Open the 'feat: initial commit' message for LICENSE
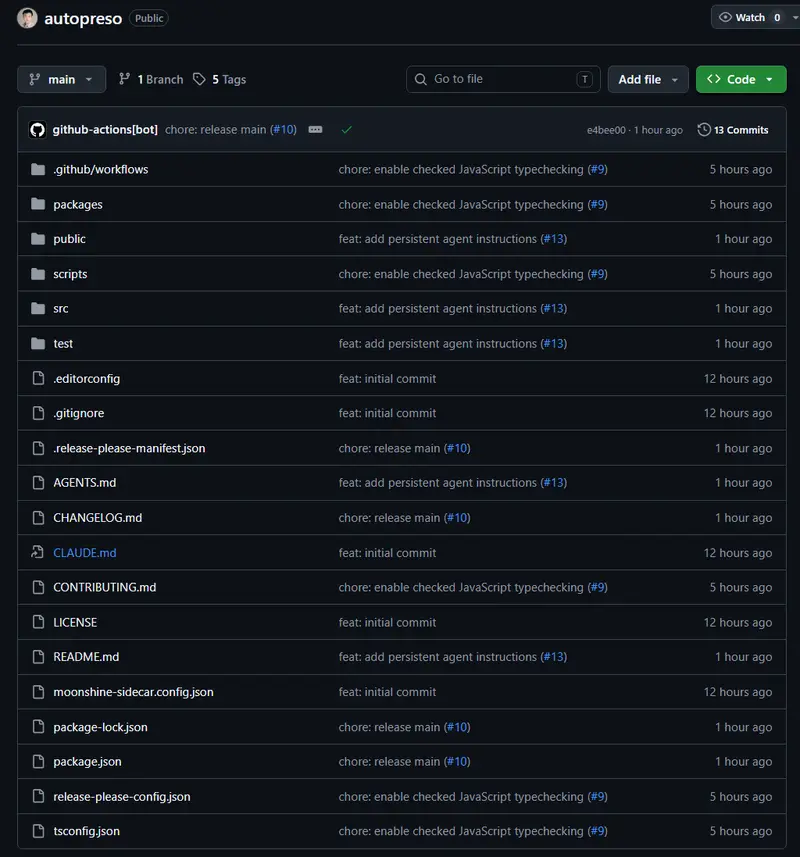Screen dimensions: 800x857 [387, 622]
